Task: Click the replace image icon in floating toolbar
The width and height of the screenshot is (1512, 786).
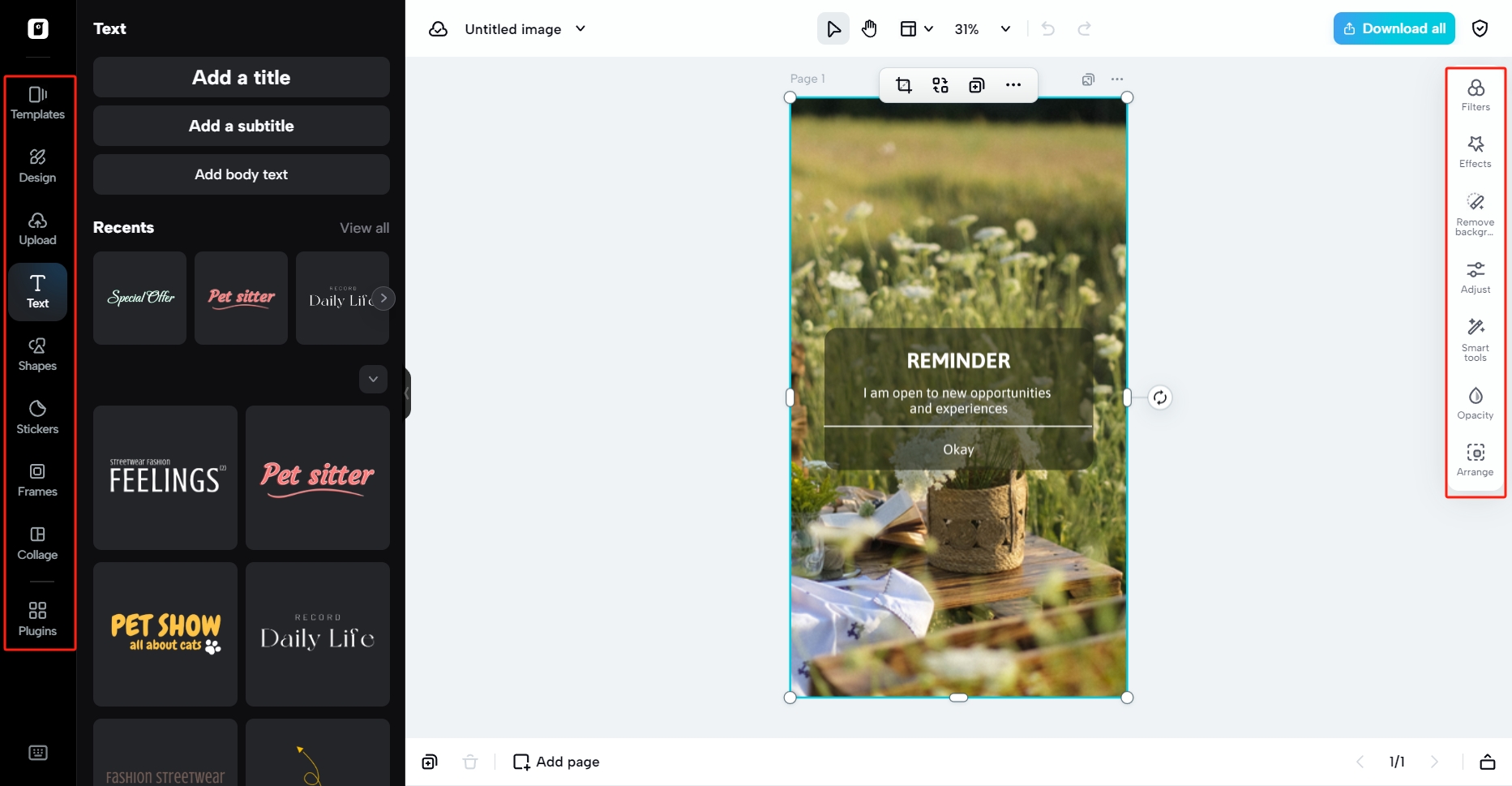Action: [940, 85]
